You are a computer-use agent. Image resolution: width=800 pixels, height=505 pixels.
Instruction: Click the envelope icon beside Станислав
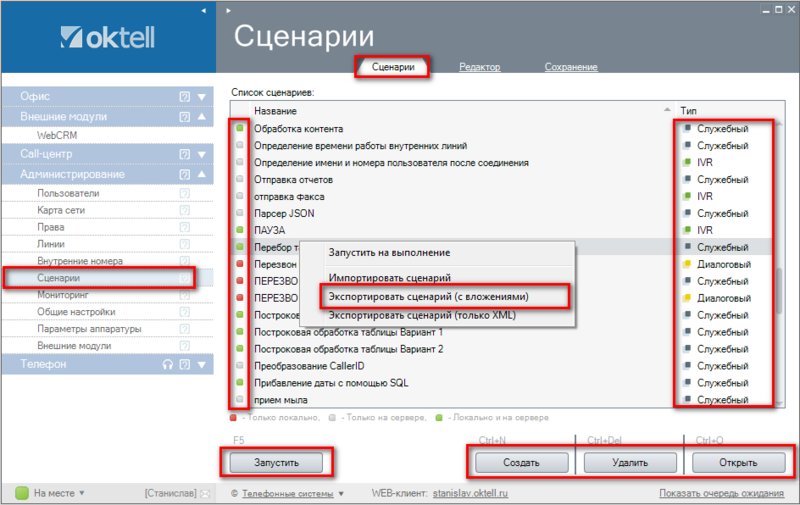[x=205, y=493]
